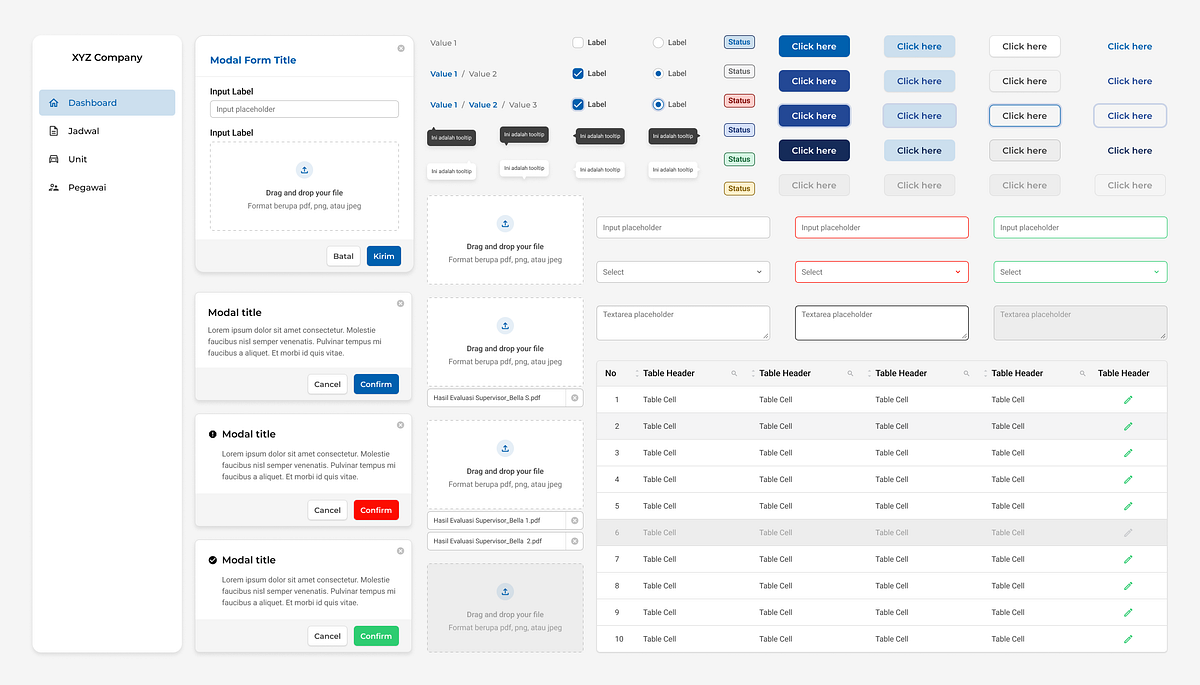Close the Modal Form Title dialog
This screenshot has height=685, width=1200.
pos(400,48)
